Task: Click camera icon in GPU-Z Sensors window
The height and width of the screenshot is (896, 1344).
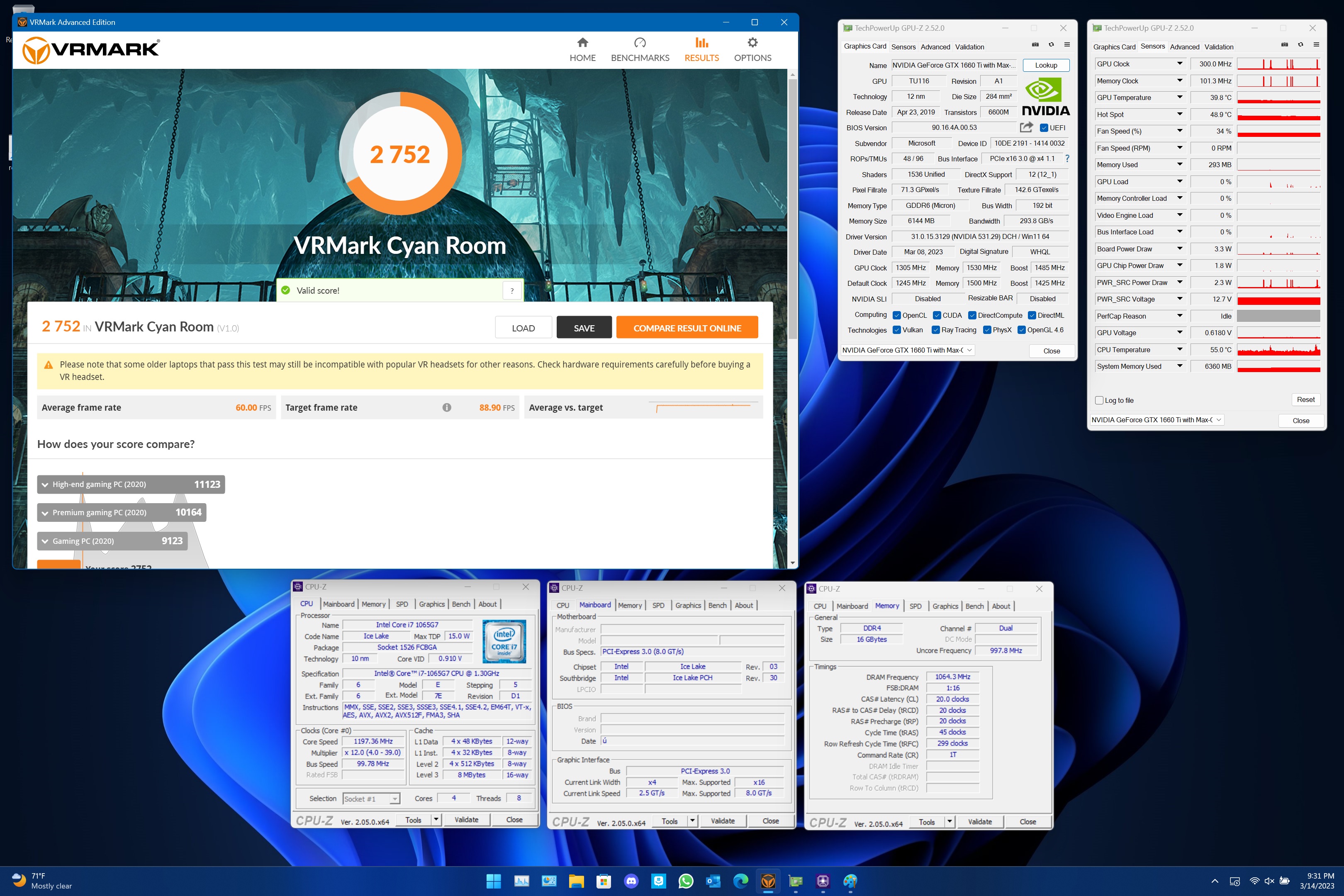Action: pos(1285,44)
